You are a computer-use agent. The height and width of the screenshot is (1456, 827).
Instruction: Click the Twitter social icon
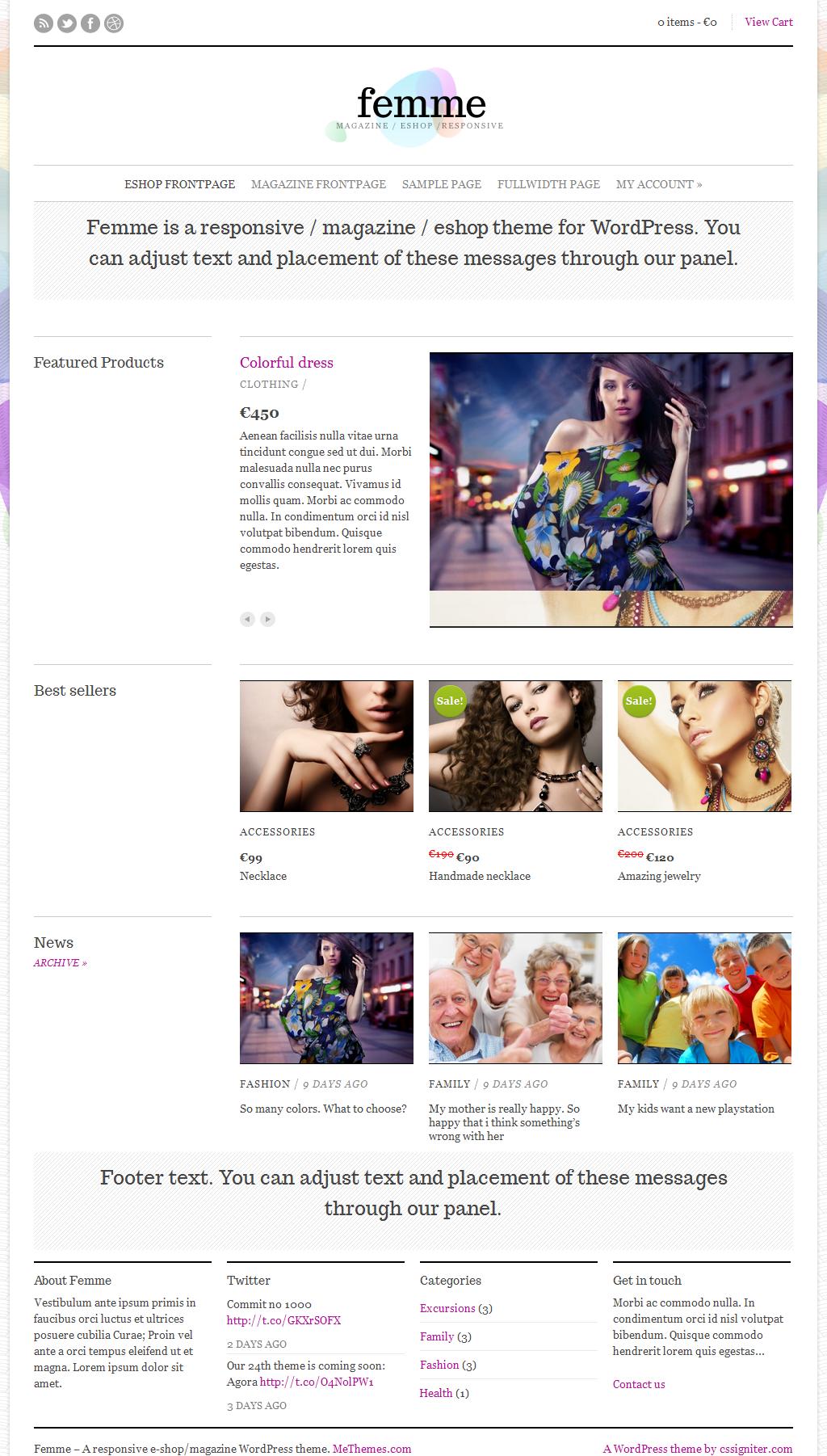(67, 23)
